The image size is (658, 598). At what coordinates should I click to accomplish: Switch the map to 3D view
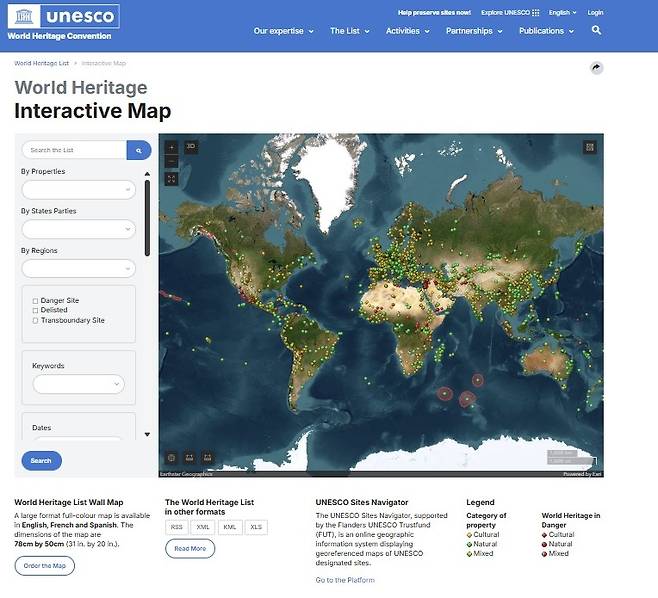[191, 146]
